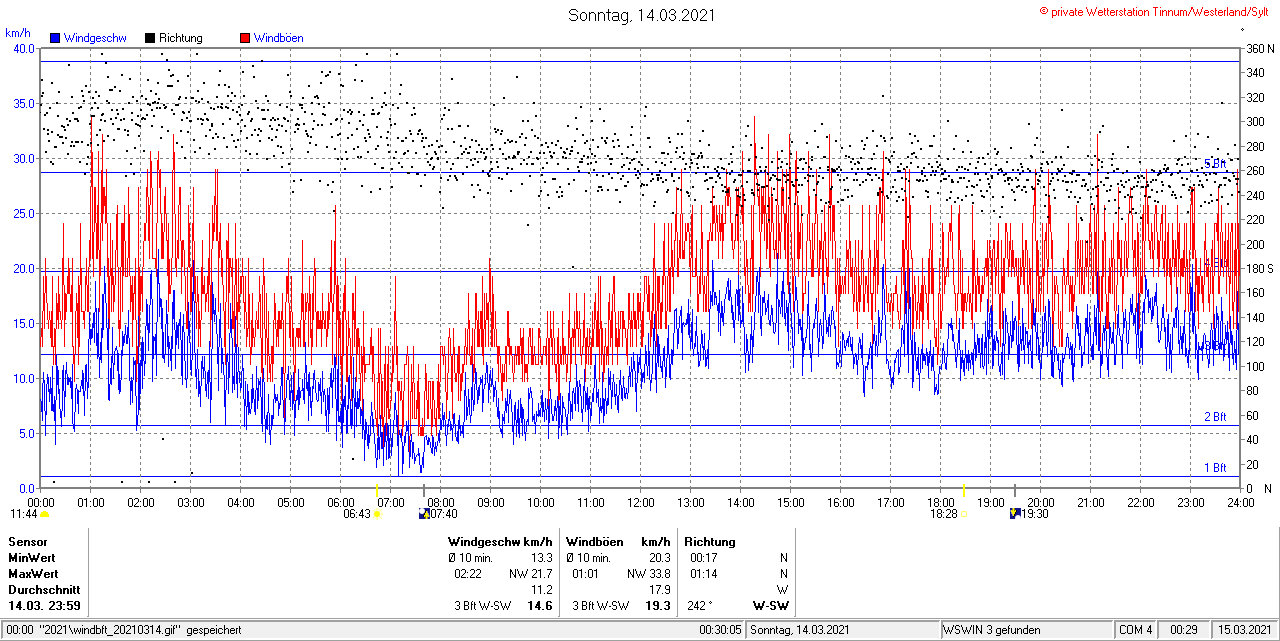Click the Richtung column header in the table
This screenshot has height=641, width=1280.
click(710, 542)
